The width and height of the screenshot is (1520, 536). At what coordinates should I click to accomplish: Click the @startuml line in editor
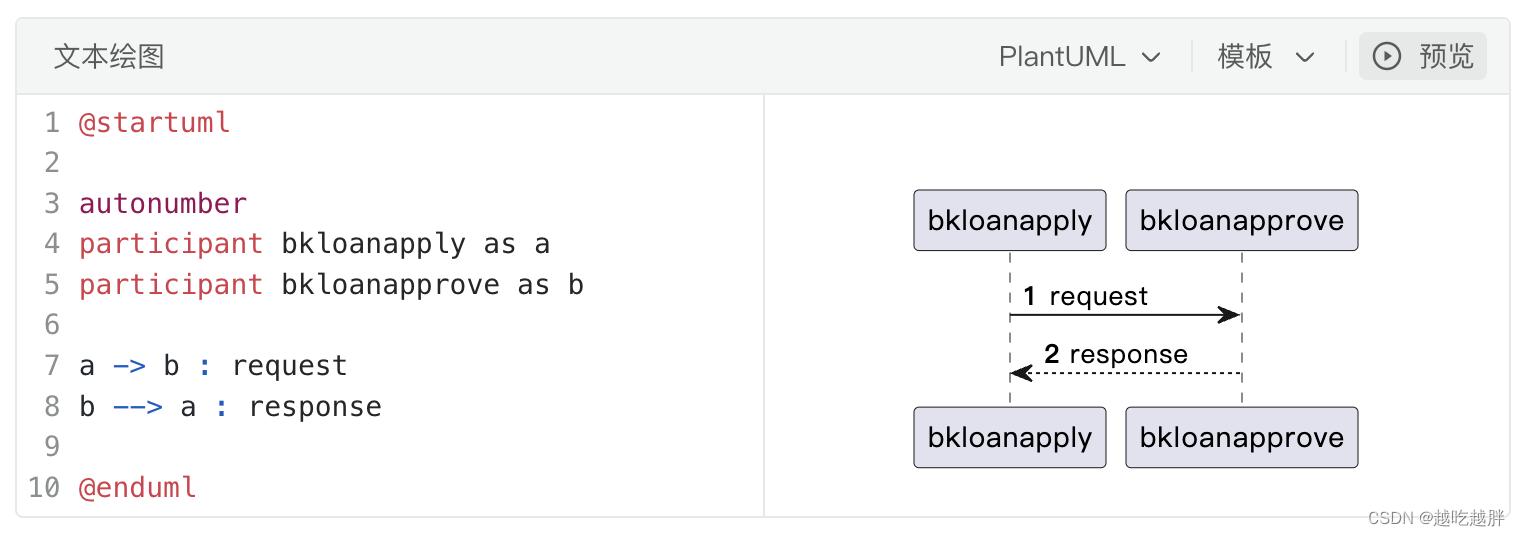point(155,123)
